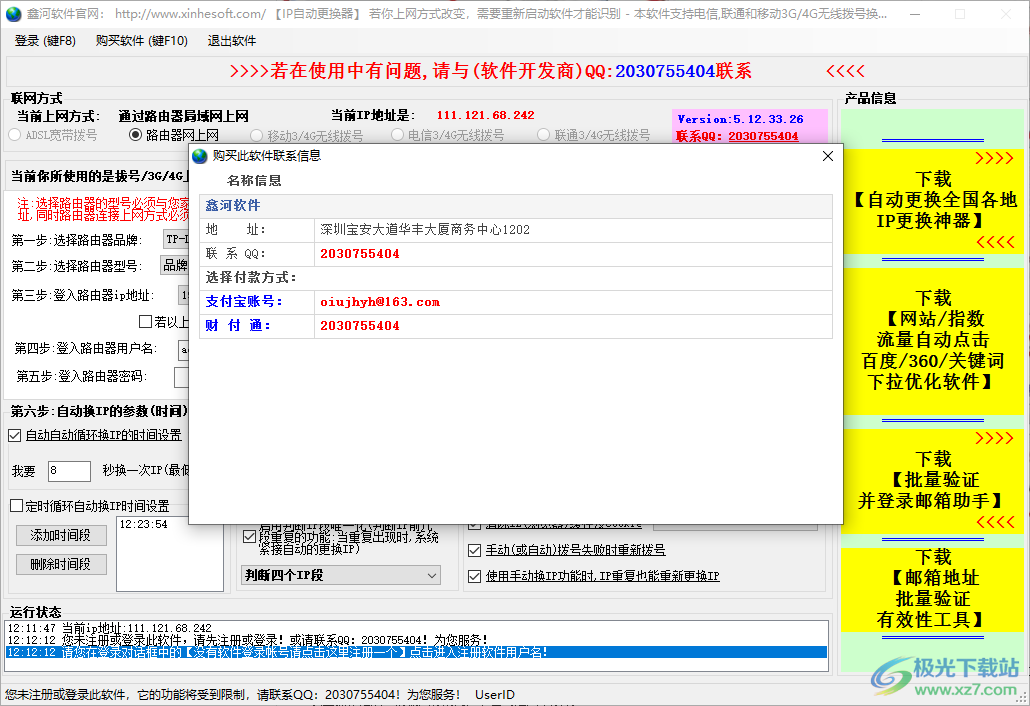Click the UserID status bar entry
Image resolution: width=1030 pixels, height=706 pixels.
495,694
